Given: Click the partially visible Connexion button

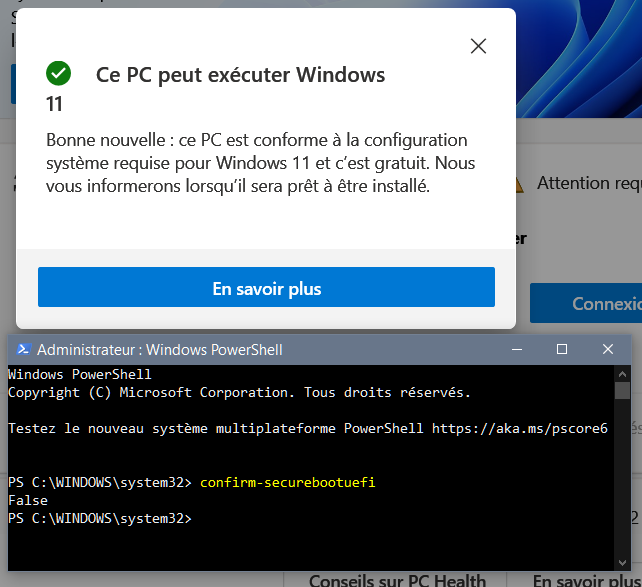Looking at the screenshot, I should click(590, 303).
